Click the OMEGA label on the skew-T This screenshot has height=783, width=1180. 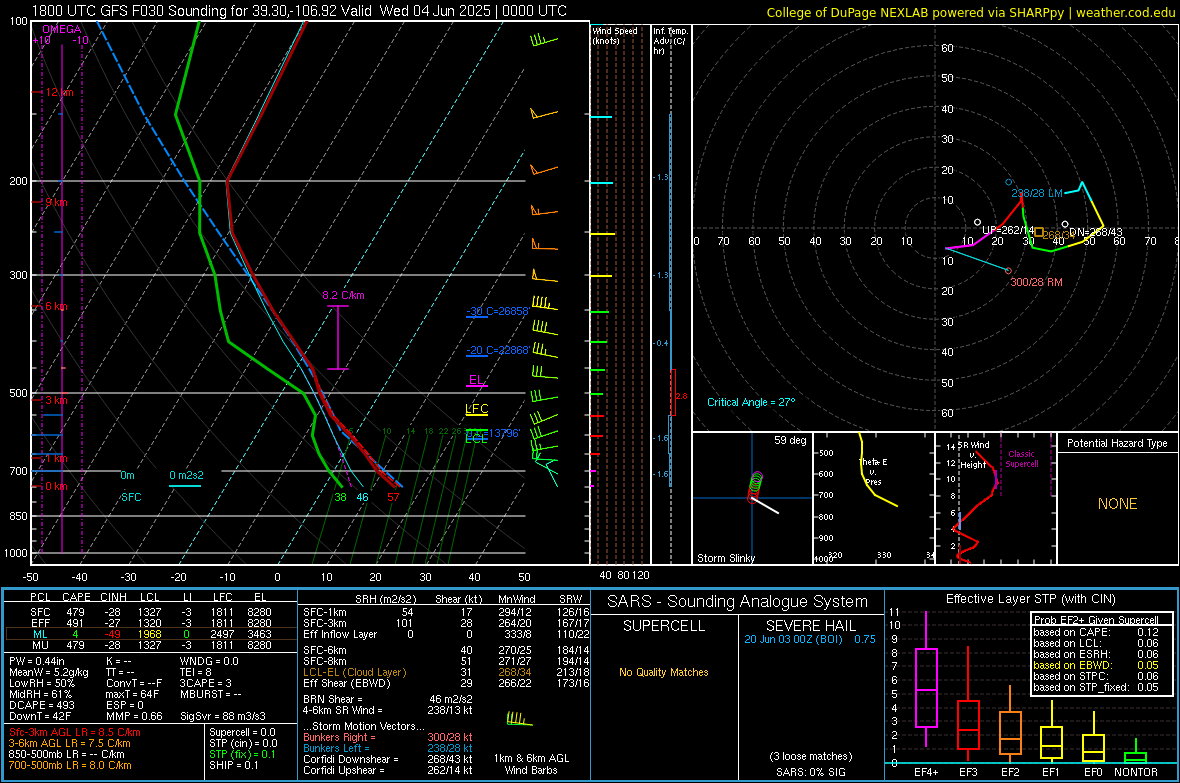click(x=62, y=29)
